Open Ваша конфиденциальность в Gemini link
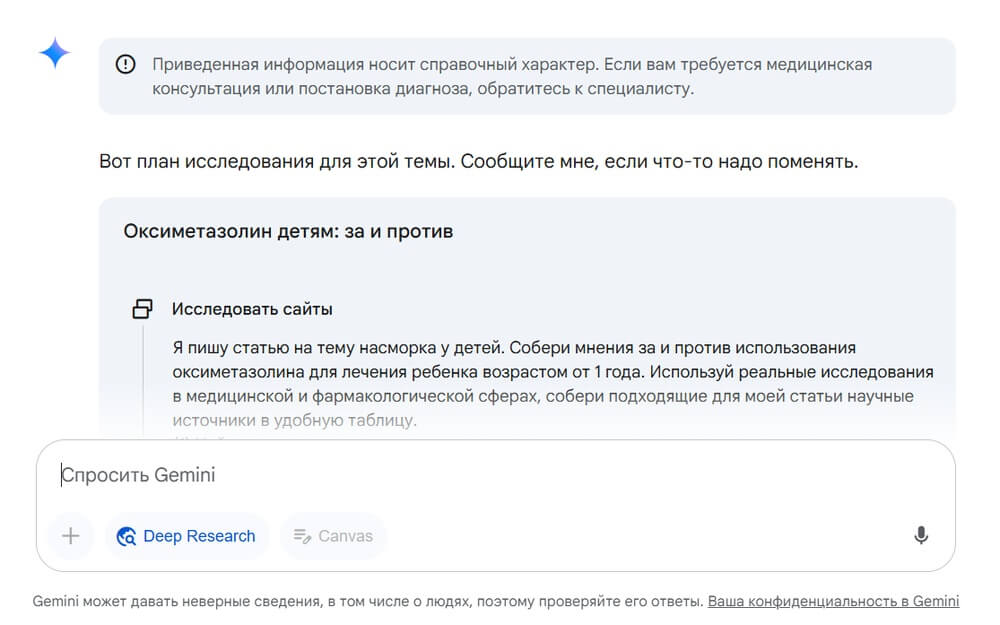Image resolution: width=1000 pixels, height=625 pixels. click(834, 601)
